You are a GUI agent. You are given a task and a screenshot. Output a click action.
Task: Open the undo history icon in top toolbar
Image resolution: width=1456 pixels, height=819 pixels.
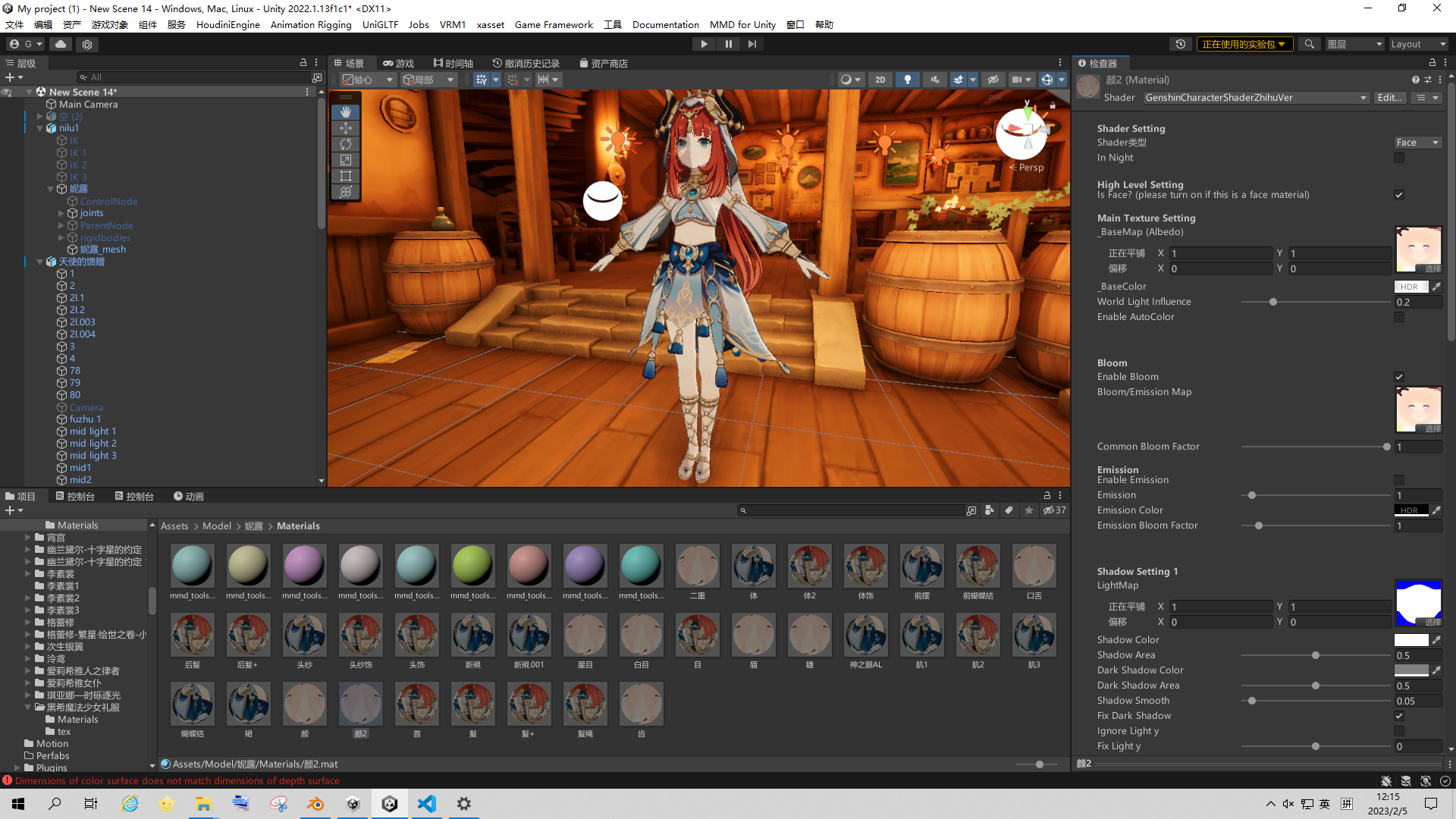1181,44
